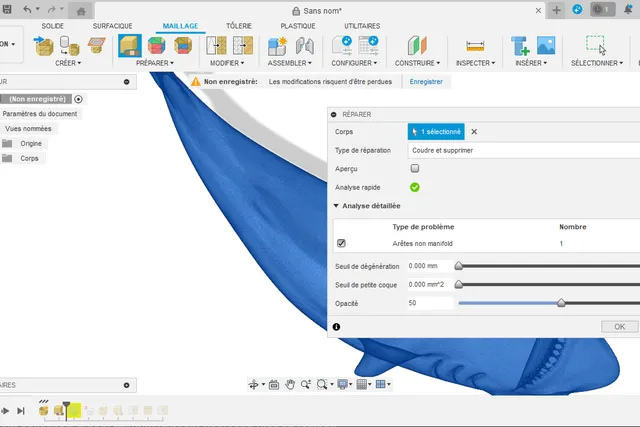Click the 1 sélectionné body selector
Image resolution: width=640 pixels, height=427 pixels.
[x=436, y=131]
